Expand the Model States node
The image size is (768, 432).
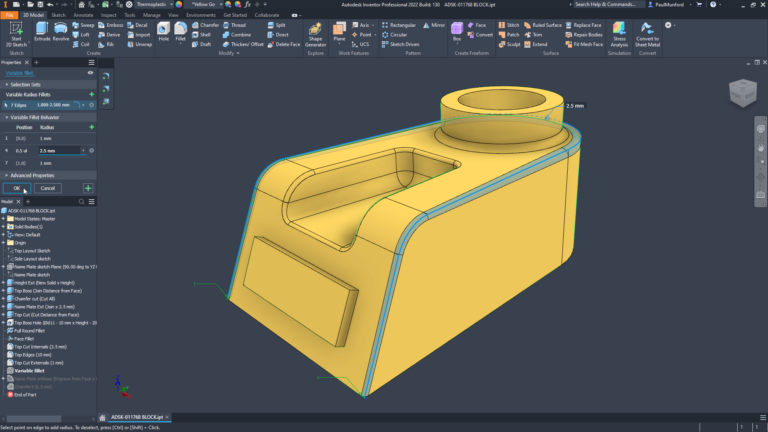pos(3,219)
